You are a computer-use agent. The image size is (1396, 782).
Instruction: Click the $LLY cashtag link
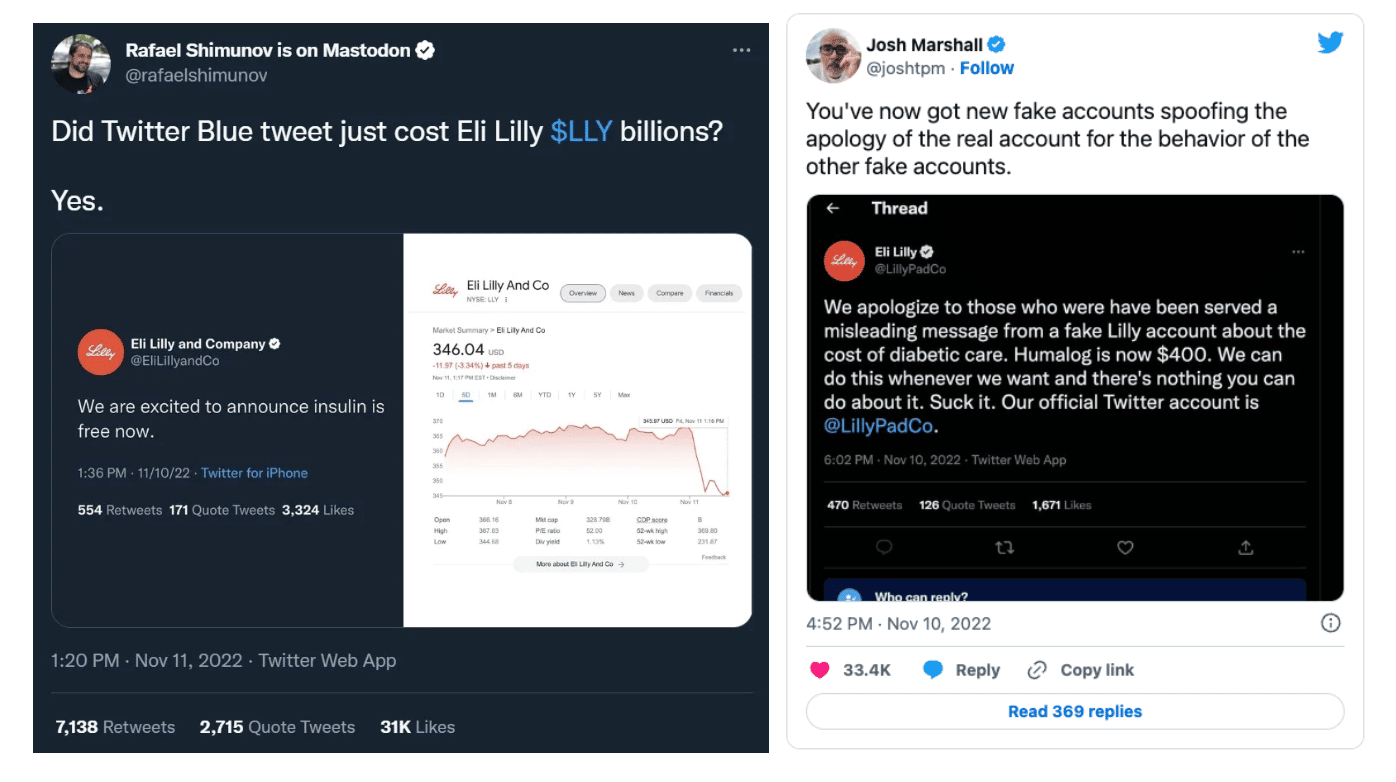[x=581, y=132]
